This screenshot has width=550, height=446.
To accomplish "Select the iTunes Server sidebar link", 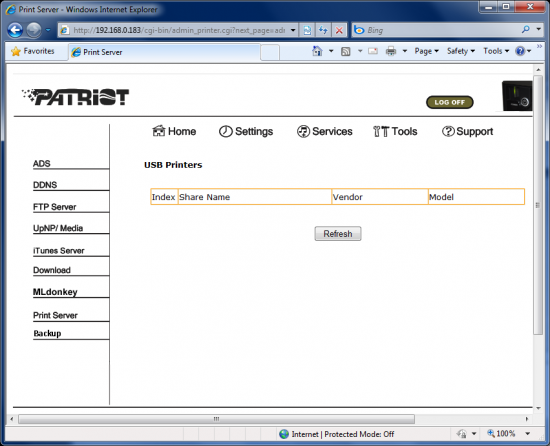I will click(59, 251).
